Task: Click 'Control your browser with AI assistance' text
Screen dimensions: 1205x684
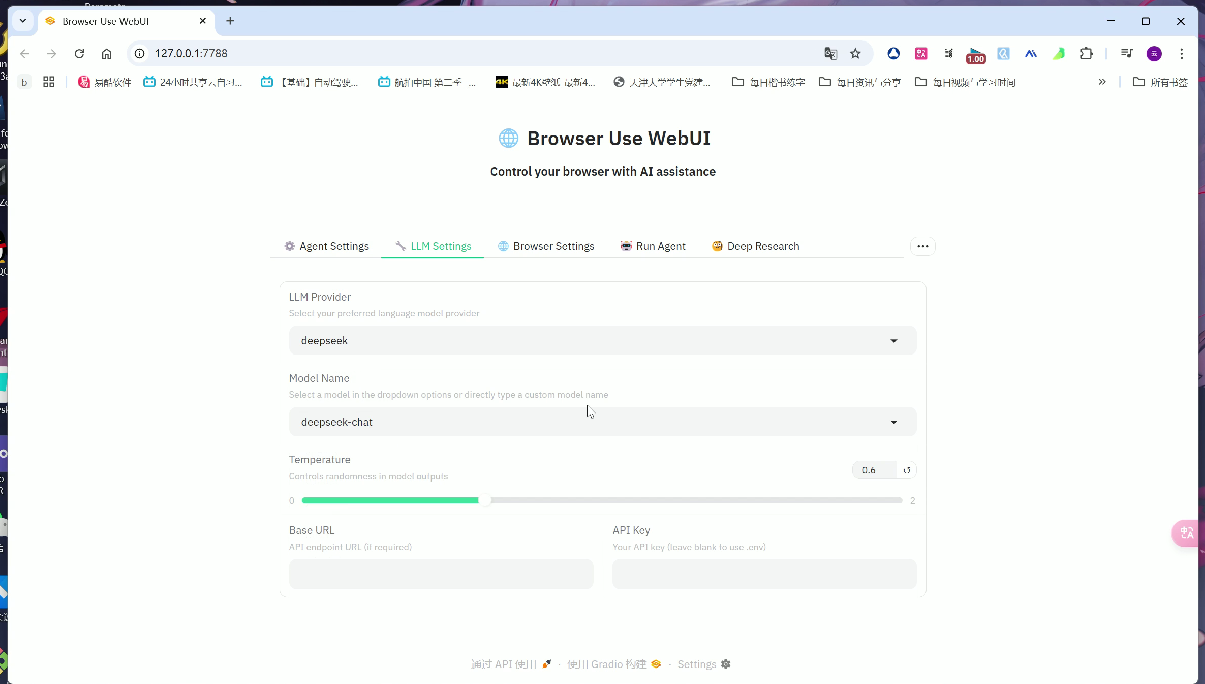Action: (x=603, y=172)
